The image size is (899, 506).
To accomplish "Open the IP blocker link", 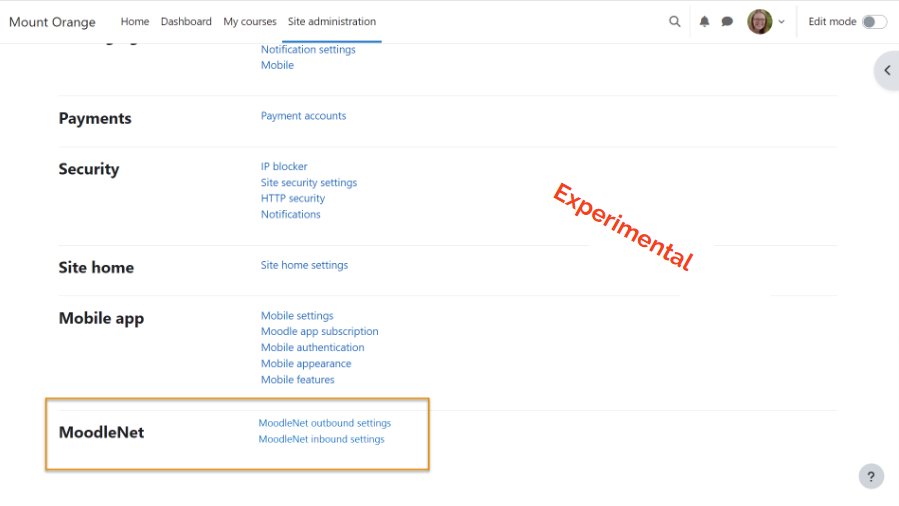I will tap(284, 167).
